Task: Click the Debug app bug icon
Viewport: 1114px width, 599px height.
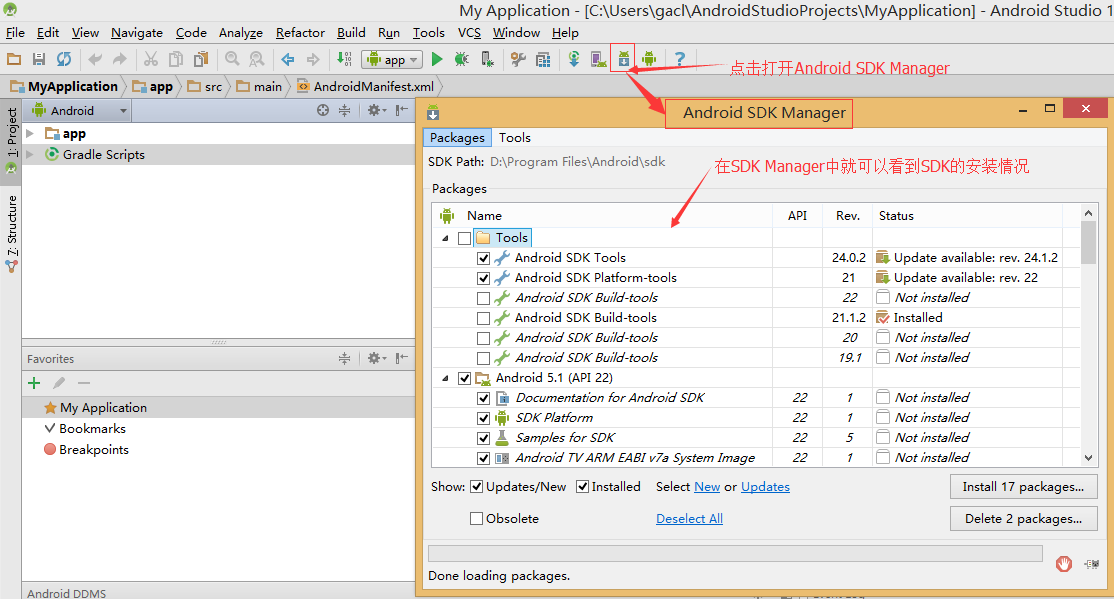Action: [x=461, y=60]
